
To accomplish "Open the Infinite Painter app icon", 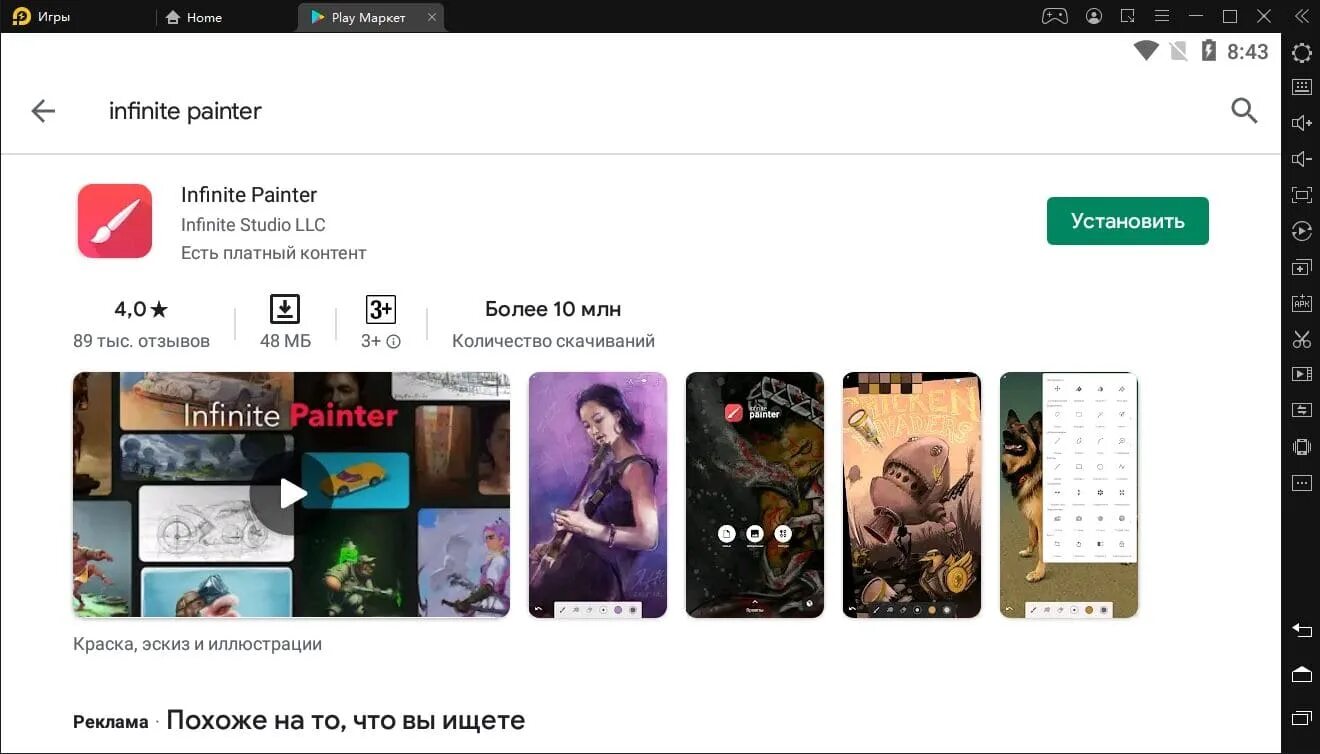I will 115,221.
